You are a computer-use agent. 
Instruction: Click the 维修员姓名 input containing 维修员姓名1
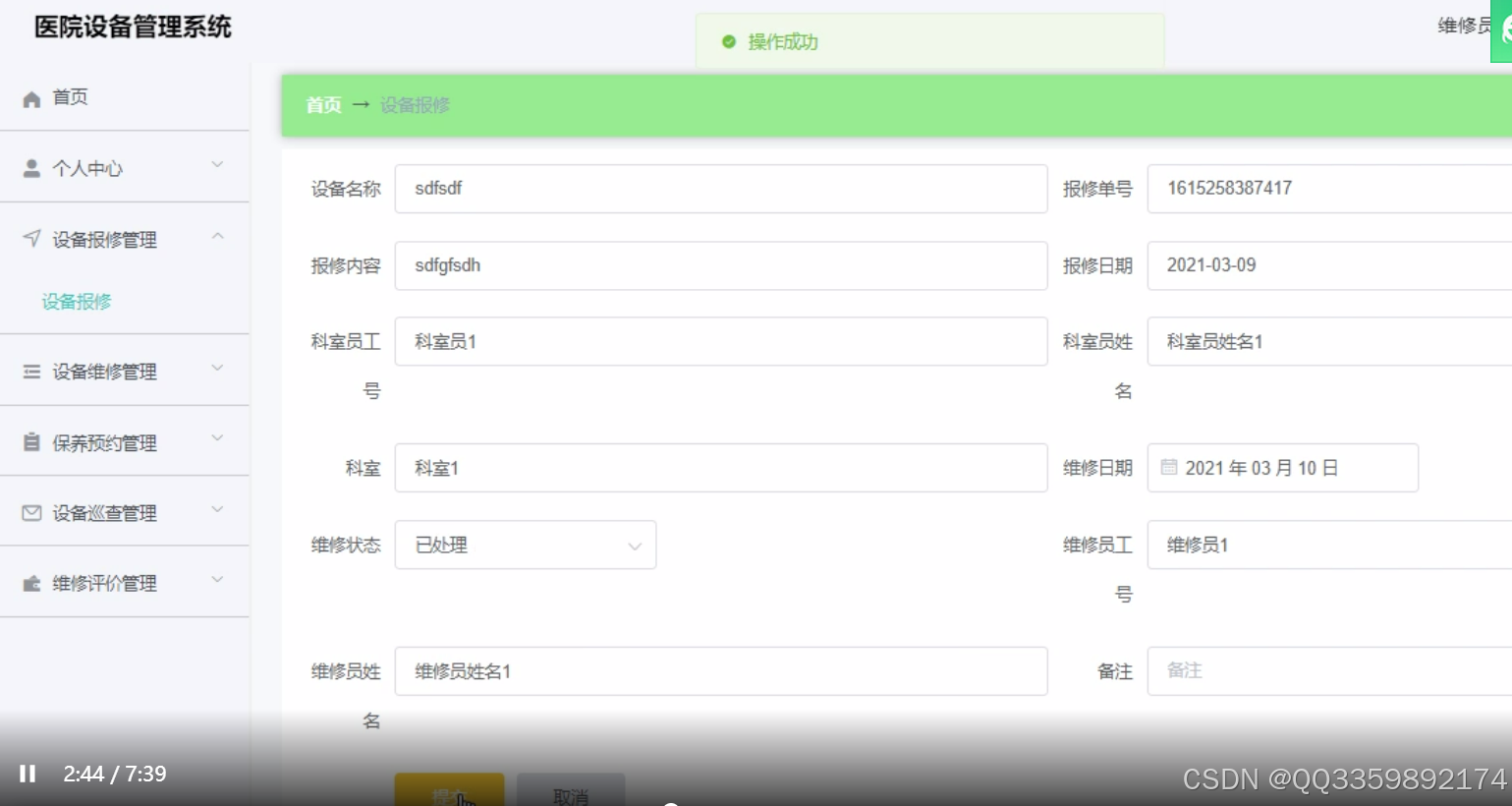pos(721,671)
